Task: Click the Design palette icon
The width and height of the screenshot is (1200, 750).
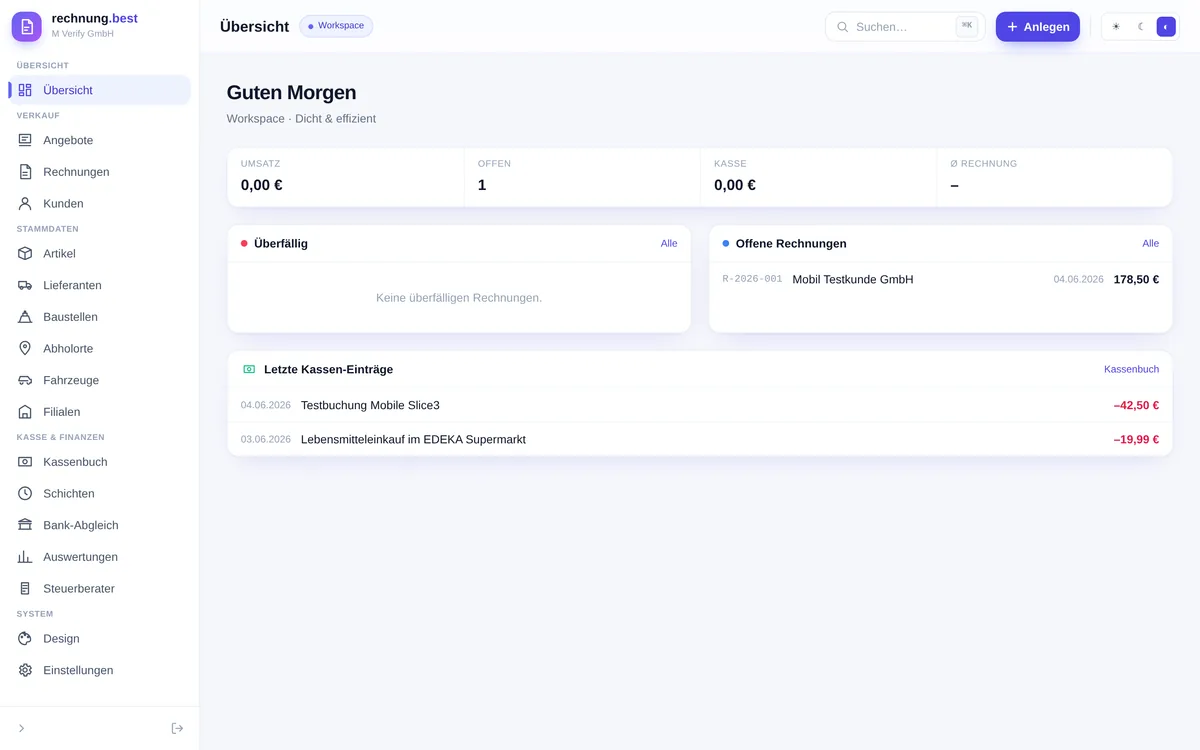Action: click(25, 638)
